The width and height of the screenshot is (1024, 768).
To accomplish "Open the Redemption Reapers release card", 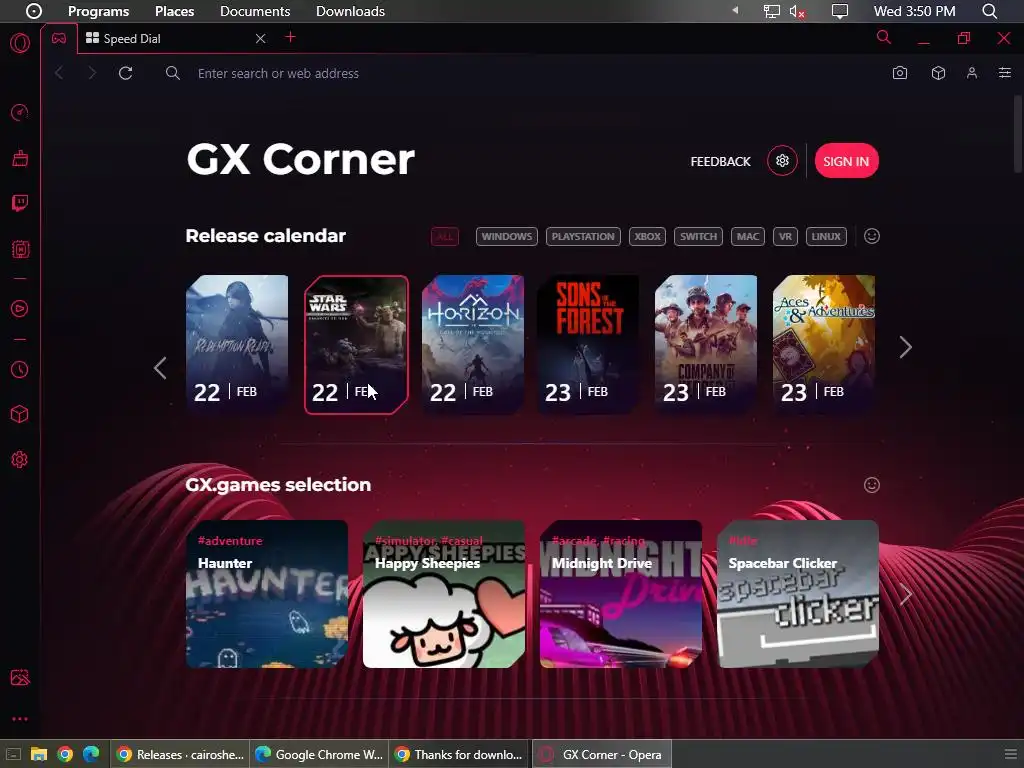I will click(x=237, y=344).
